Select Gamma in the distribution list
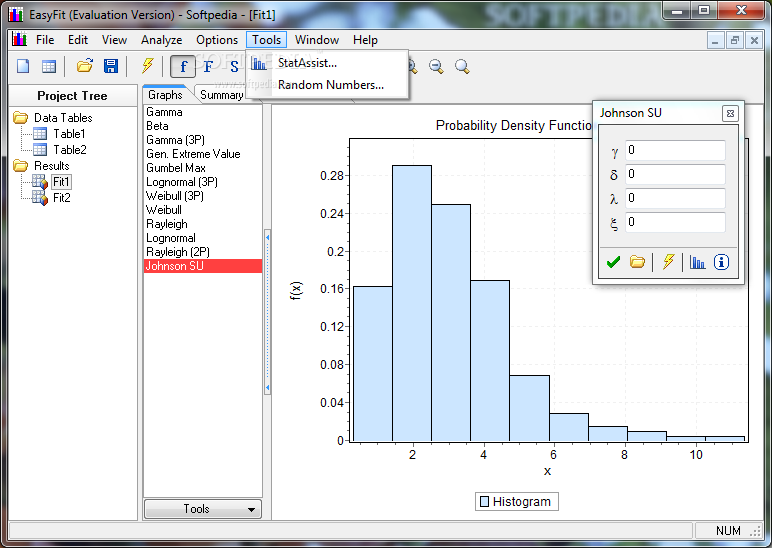 (x=202, y=112)
